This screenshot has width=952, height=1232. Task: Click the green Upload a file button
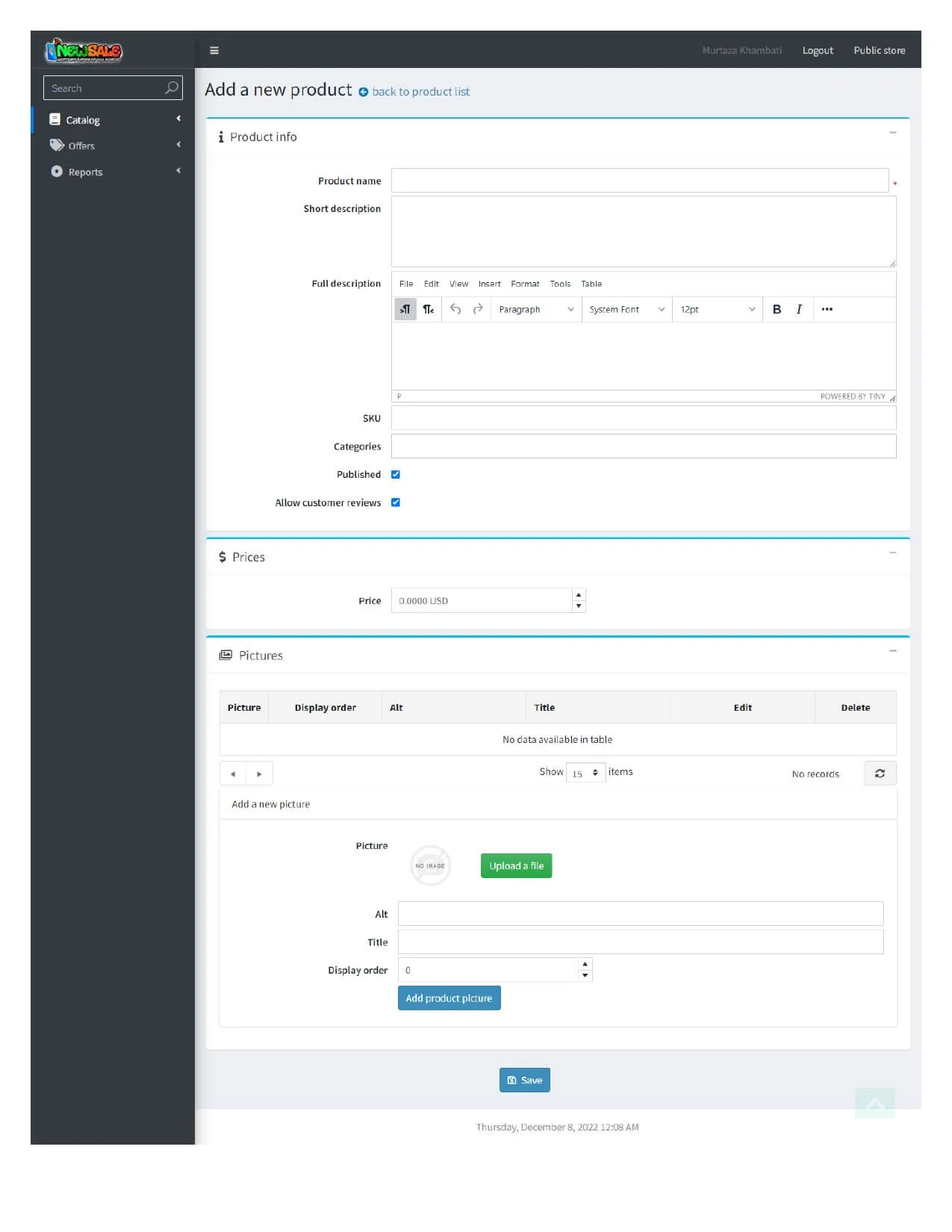(516, 866)
